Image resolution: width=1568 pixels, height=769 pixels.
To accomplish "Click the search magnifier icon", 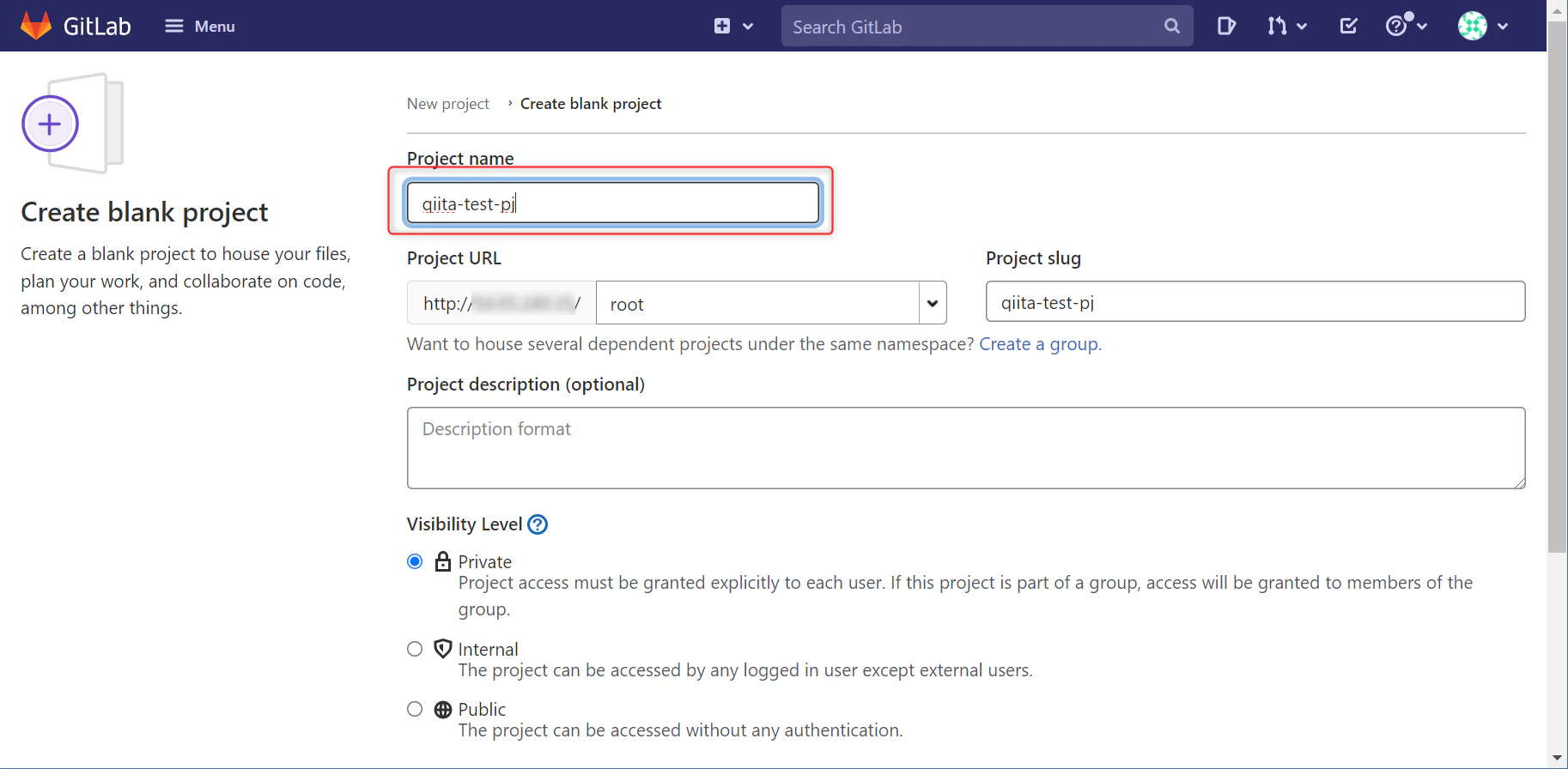I will click(1172, 27).
